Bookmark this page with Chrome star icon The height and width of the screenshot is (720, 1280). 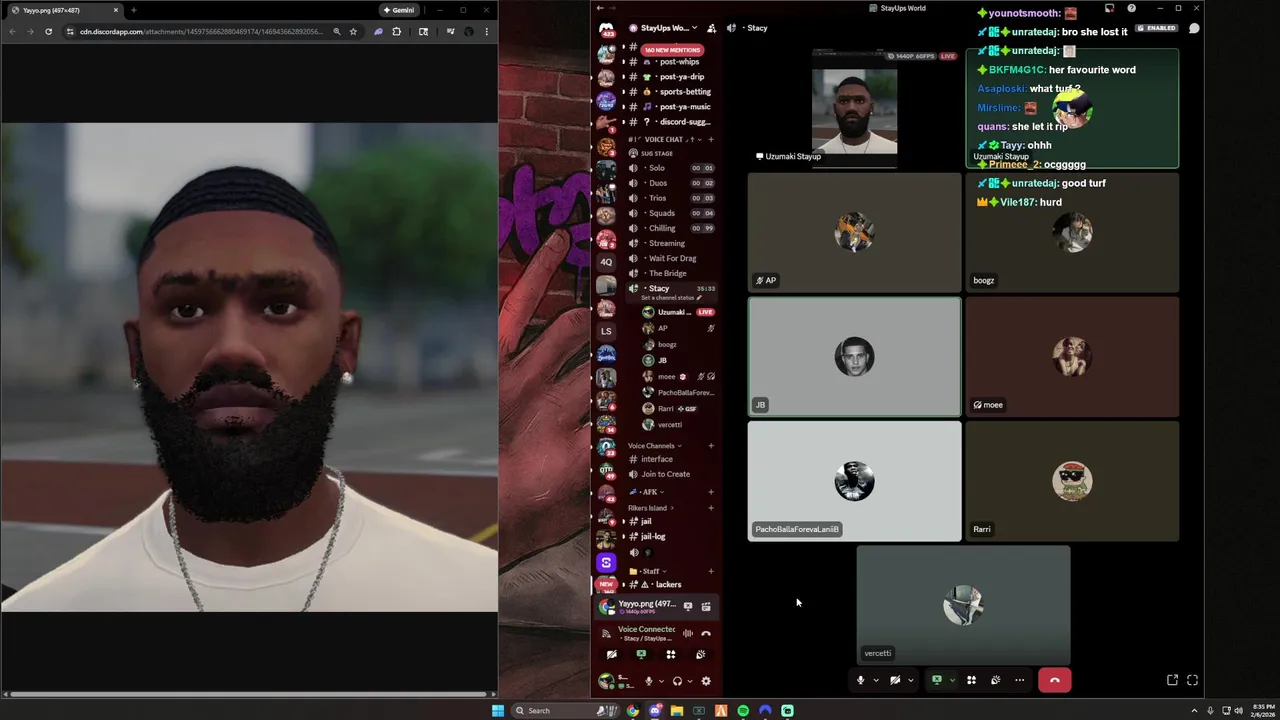coord(353,31)
